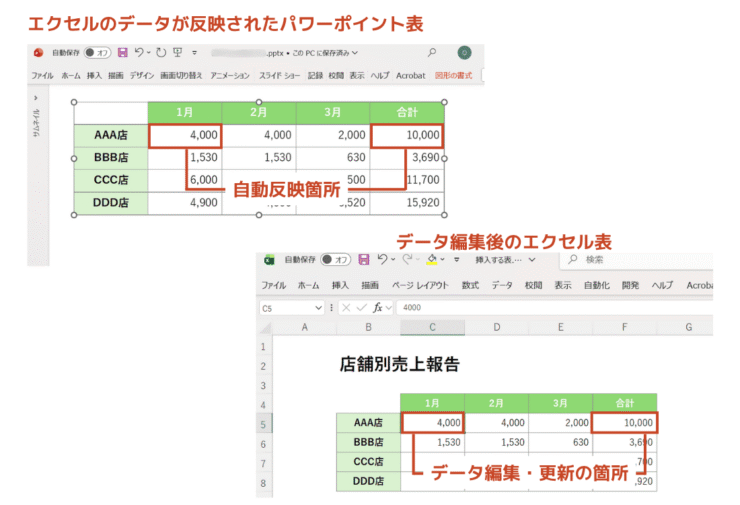
Task: Undo last action in Excel
Action: pyautogui.click(x=382, y=259)
